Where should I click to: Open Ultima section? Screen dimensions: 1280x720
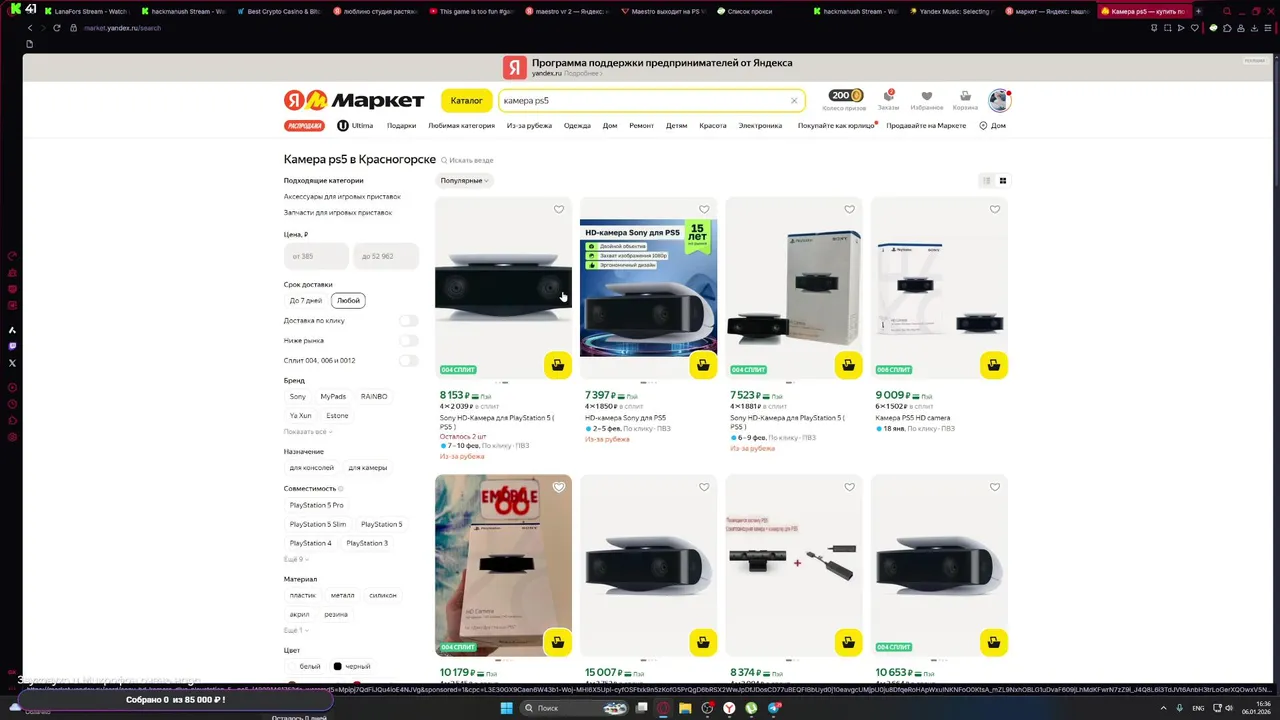355,126
